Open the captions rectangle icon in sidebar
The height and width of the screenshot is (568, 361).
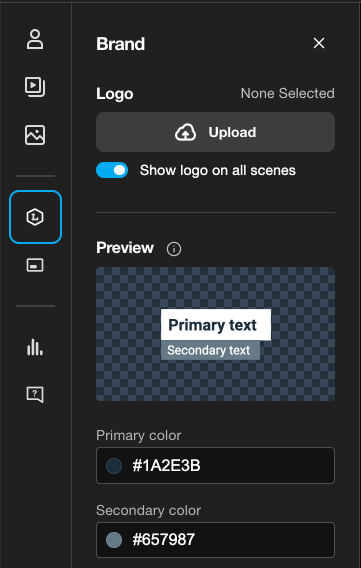click(35, 265)
